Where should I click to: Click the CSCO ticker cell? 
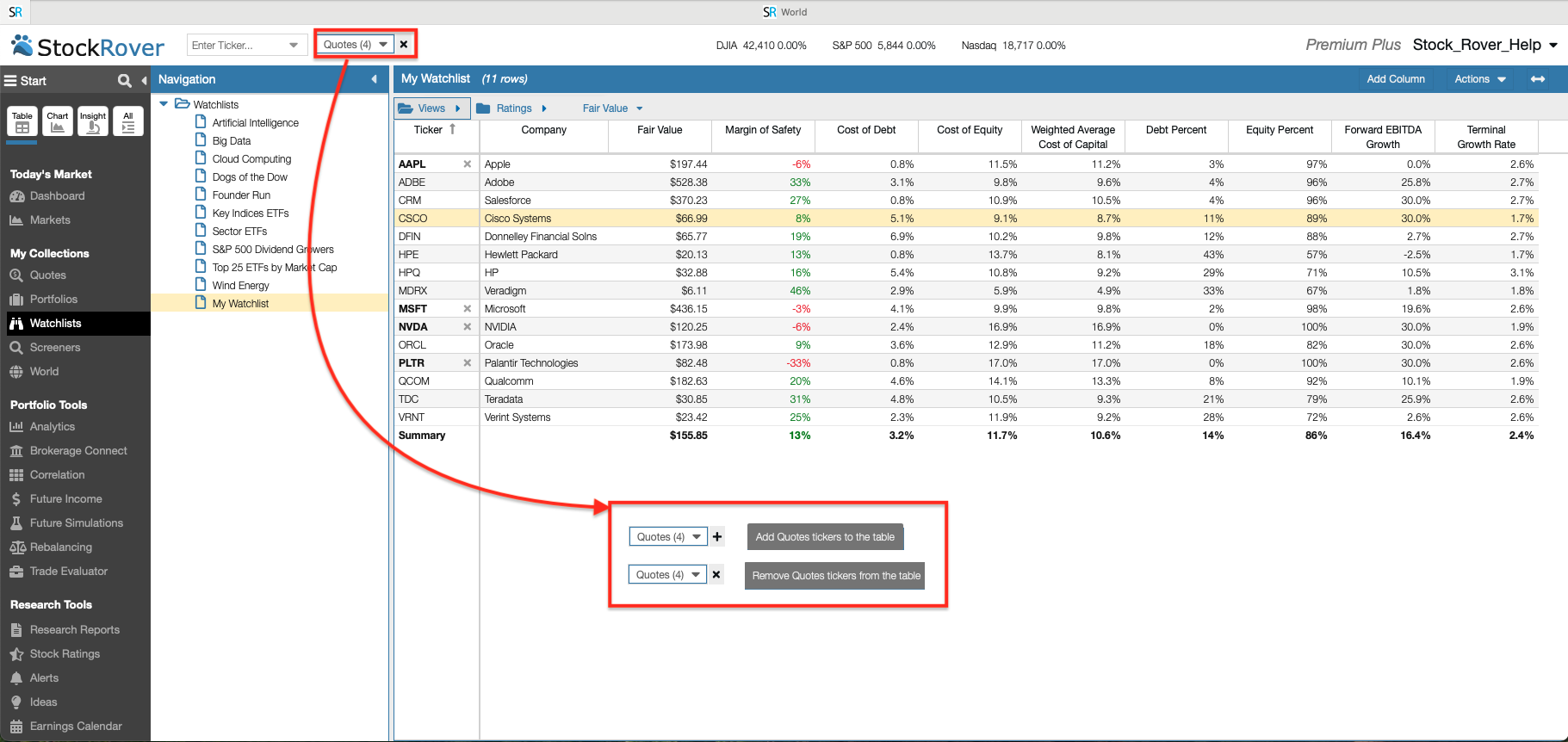coord(437,219)
